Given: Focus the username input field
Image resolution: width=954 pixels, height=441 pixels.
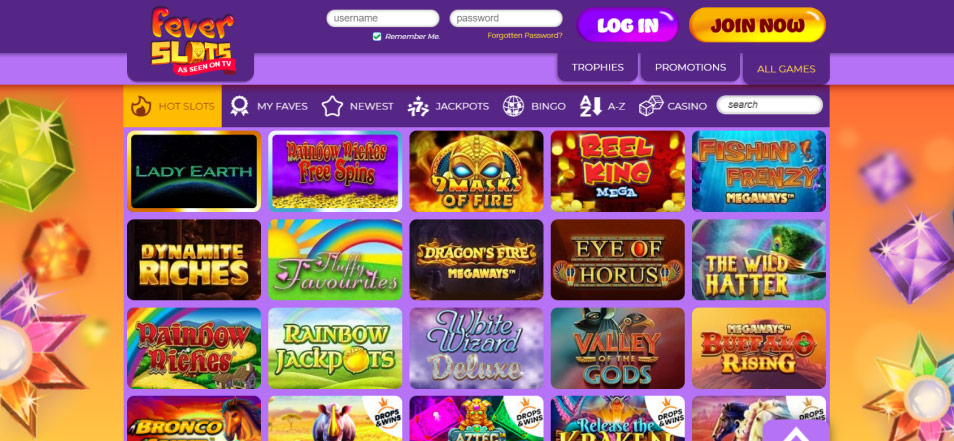Looking at the screenshot, I should (x=383, y=18).
